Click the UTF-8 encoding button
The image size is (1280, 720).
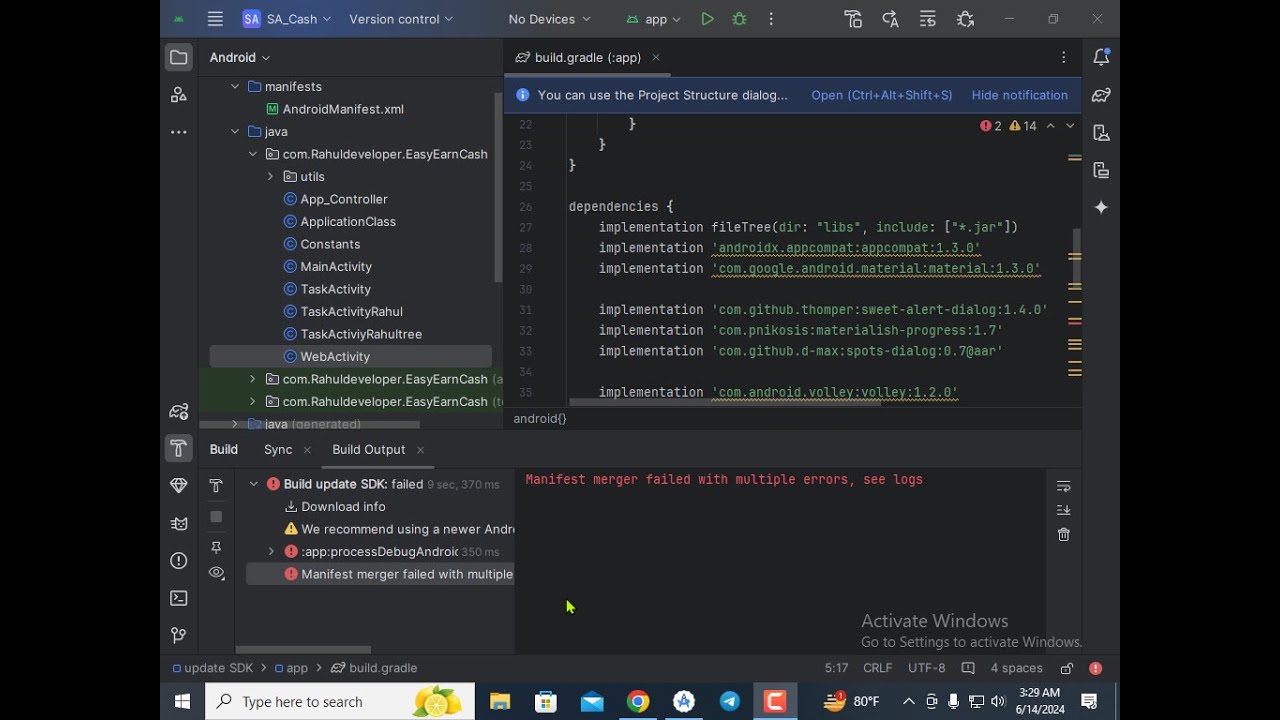(927, 668)
